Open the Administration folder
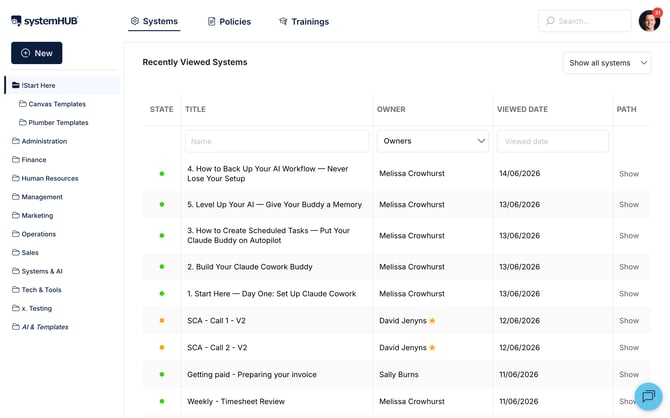The height and width of the screenshot is (418, 670). pos(39,141)
